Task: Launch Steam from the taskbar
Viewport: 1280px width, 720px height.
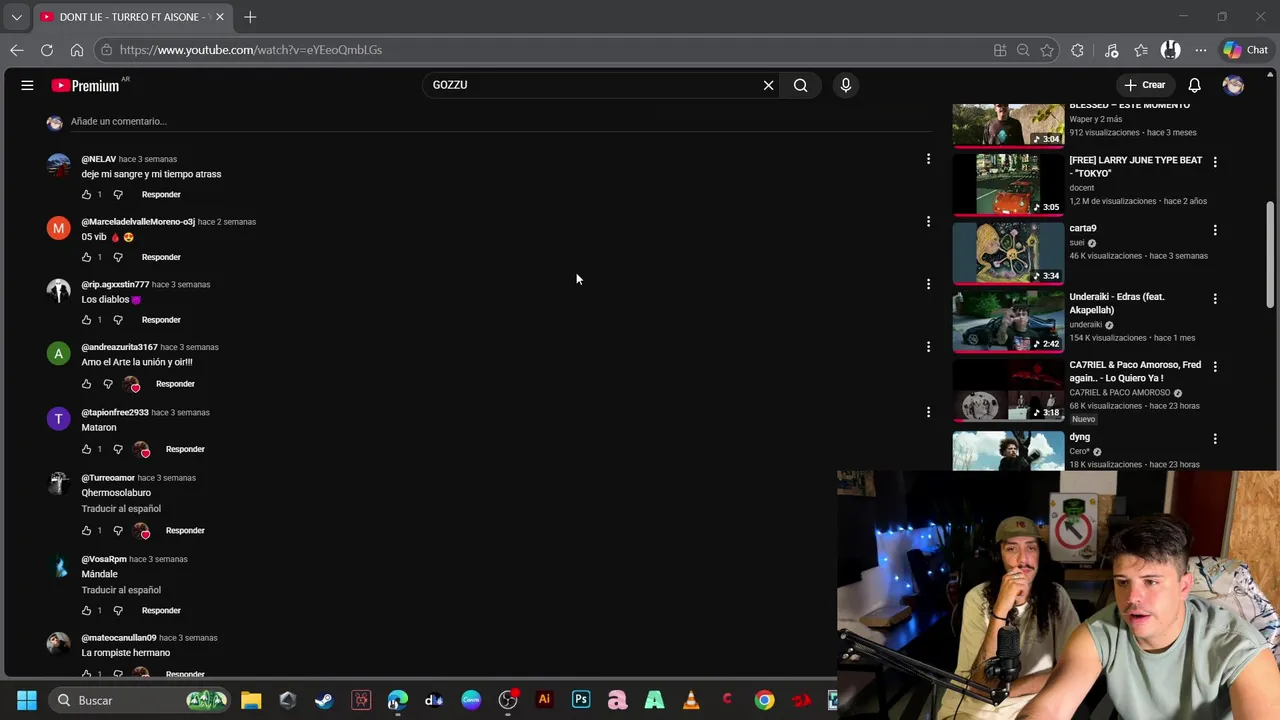Action: pyautogui.click(x=324, y=700)
